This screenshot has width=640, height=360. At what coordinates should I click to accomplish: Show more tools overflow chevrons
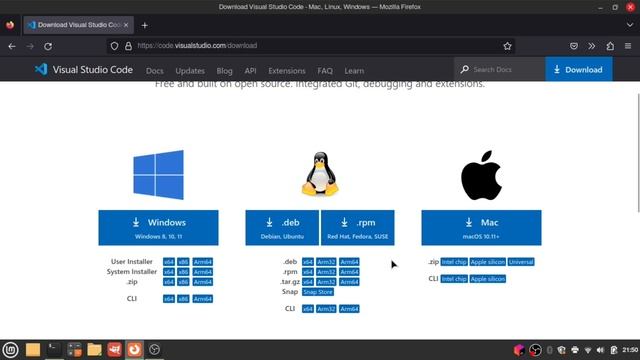tap(591, 46)
